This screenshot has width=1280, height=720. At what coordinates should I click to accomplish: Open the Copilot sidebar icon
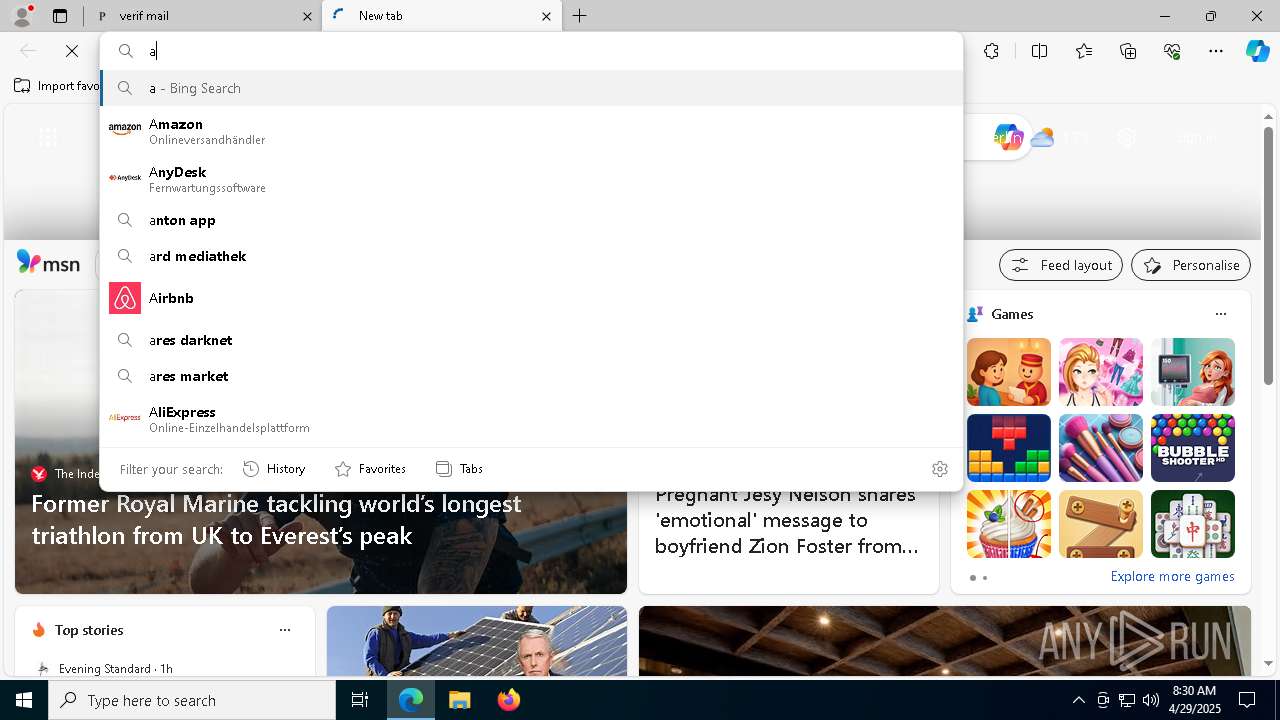point(1257,51)
